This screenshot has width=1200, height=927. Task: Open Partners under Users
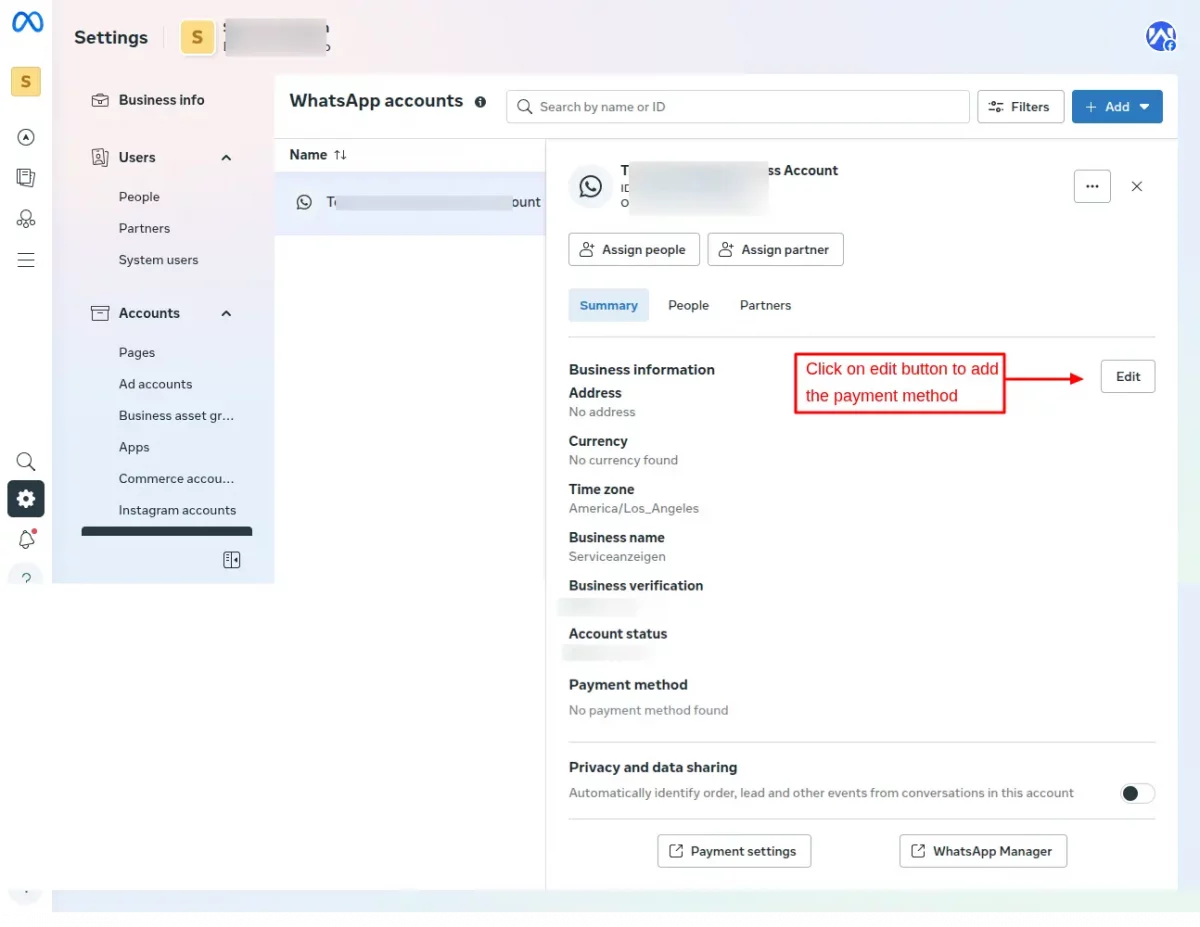click(x=144, y=228)
